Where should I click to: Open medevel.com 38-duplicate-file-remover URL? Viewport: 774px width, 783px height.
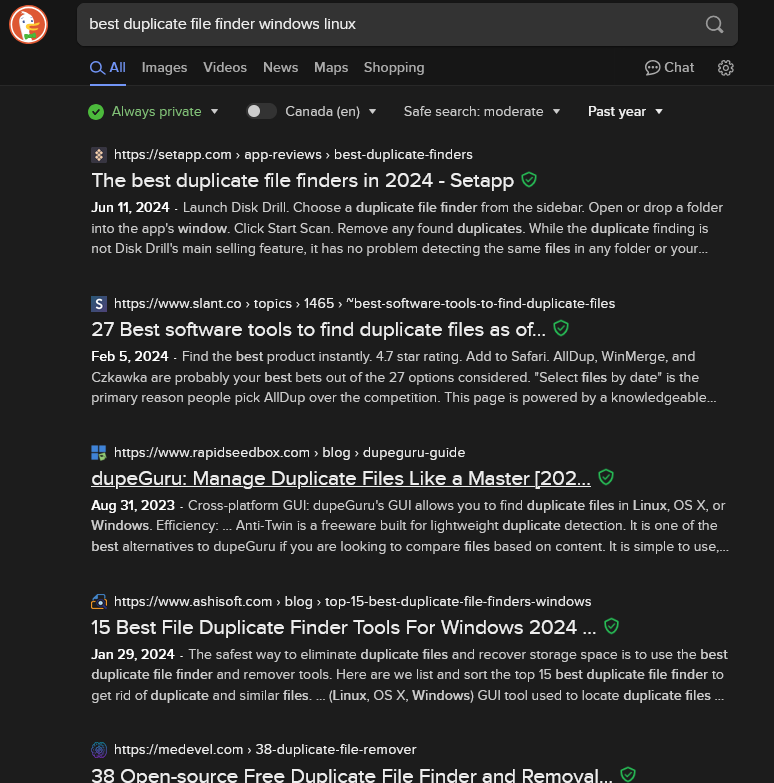(x=265, y=750)
